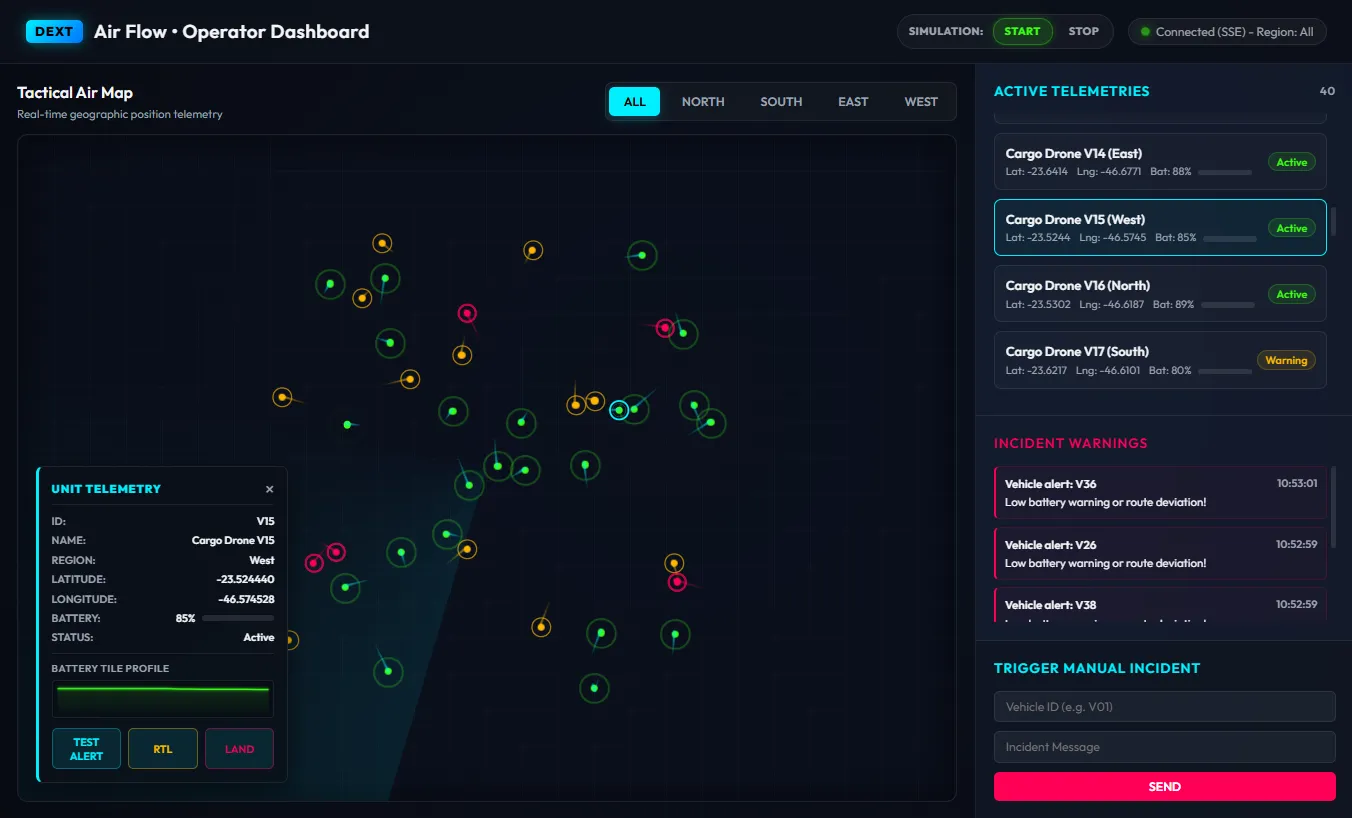The width and height of the screenshot is (1352, 818).
Task: Click the green connection status dot
Action: click(1145, 32)
